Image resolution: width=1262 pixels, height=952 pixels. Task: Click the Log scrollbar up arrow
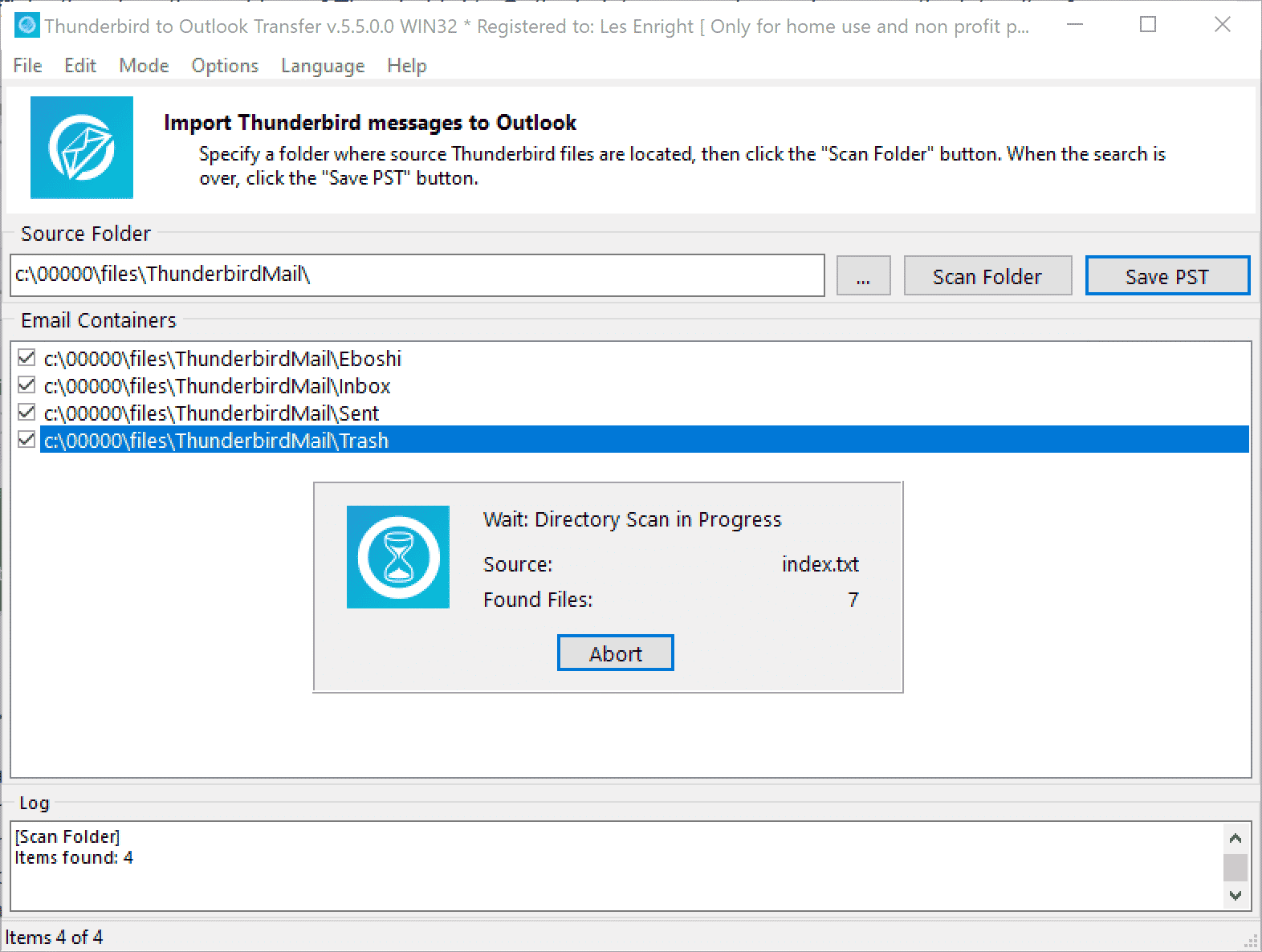click(1236, 838)
